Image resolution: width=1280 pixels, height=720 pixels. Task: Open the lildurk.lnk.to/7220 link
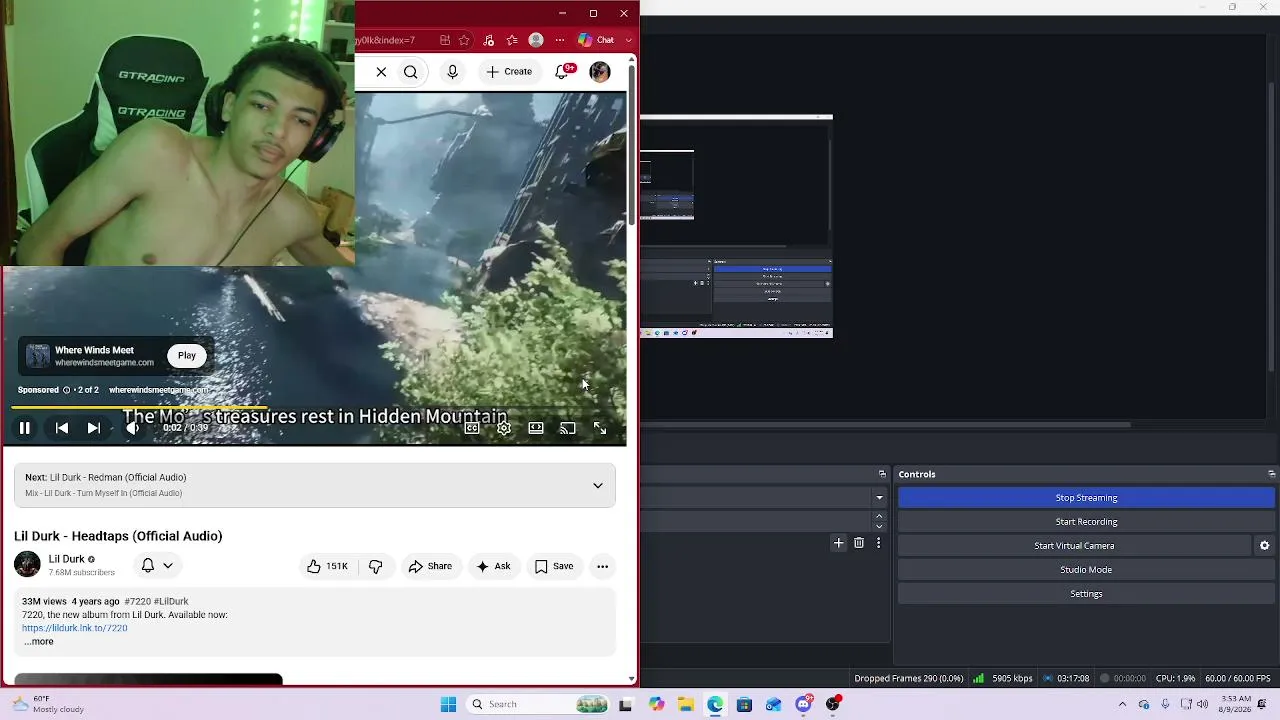[75, 628]
